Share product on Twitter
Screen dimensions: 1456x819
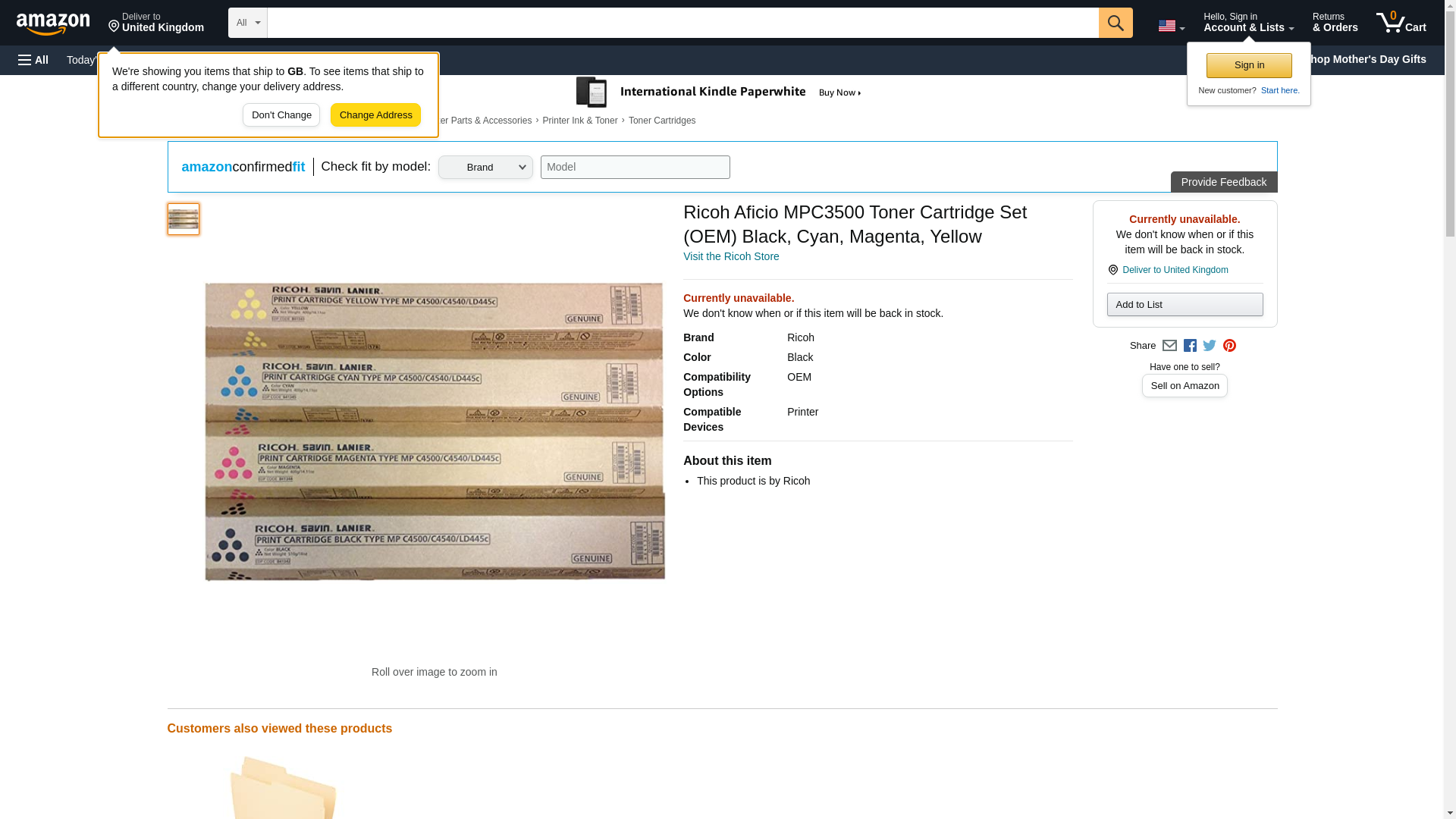pyautogui.click(x=1210, y=346)
